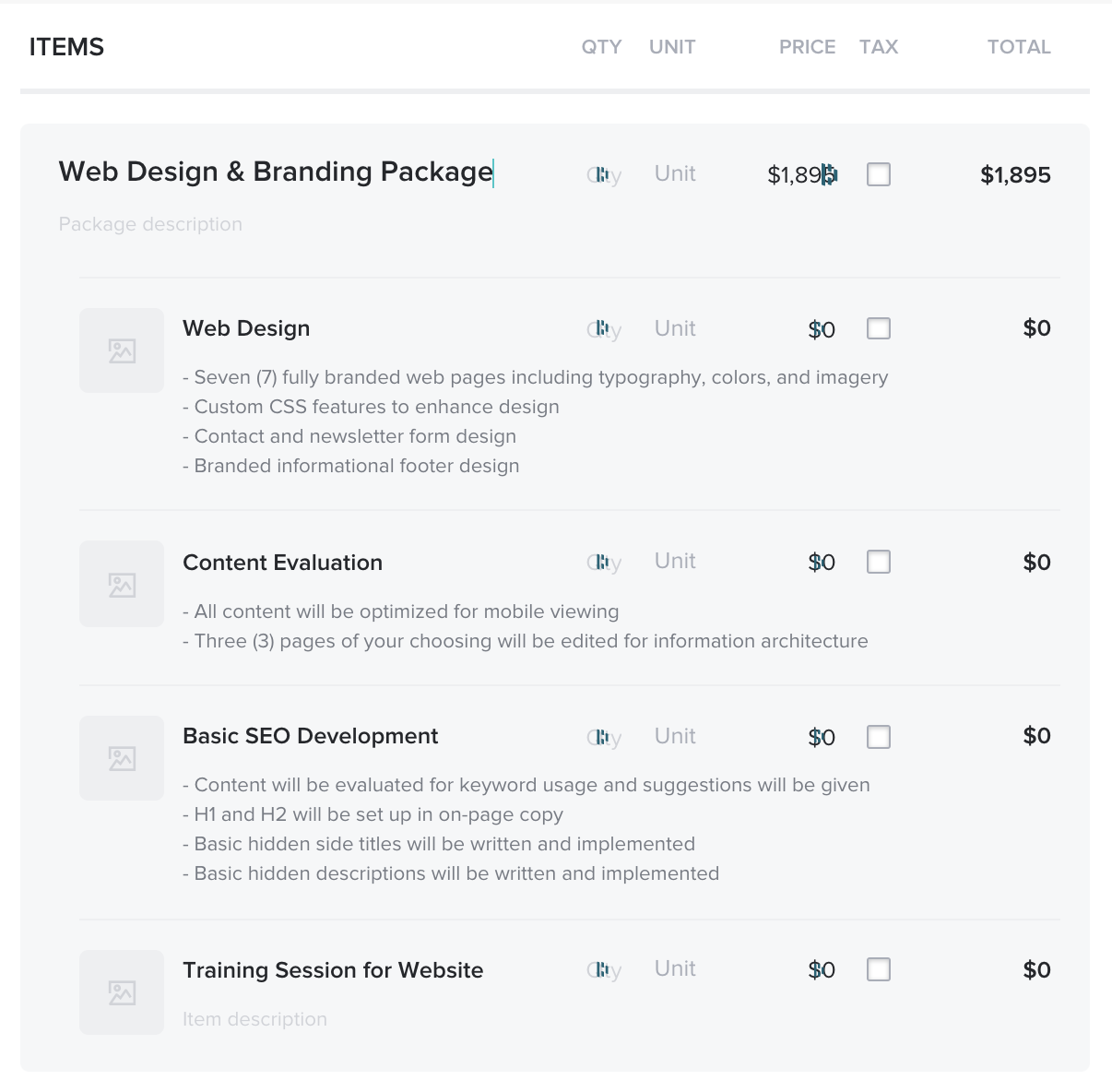Click the image upload icon for Web Design
The height and width of the screenshot is (1092, 1112).
tap(121, 350)
